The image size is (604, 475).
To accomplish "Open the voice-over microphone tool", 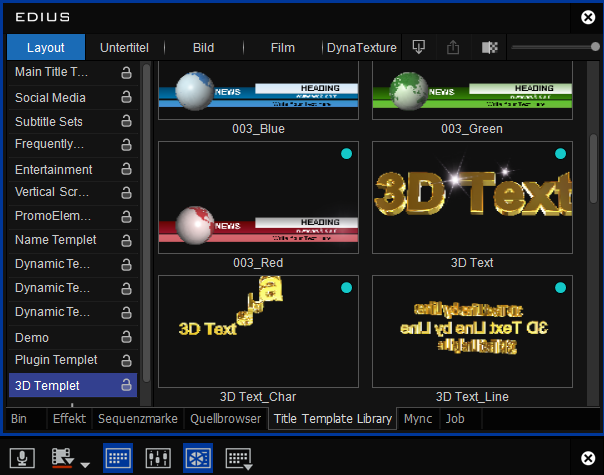I will coord(22,458).
